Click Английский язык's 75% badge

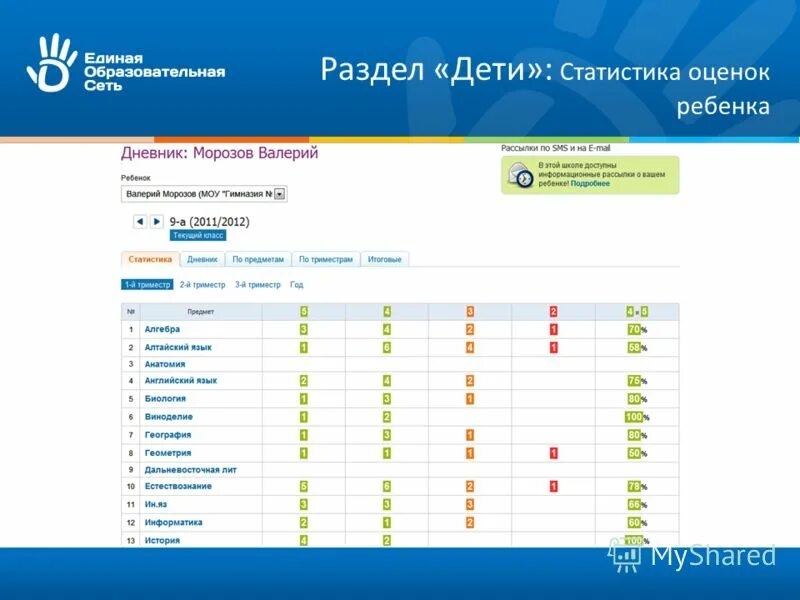[x=634, y=381]
